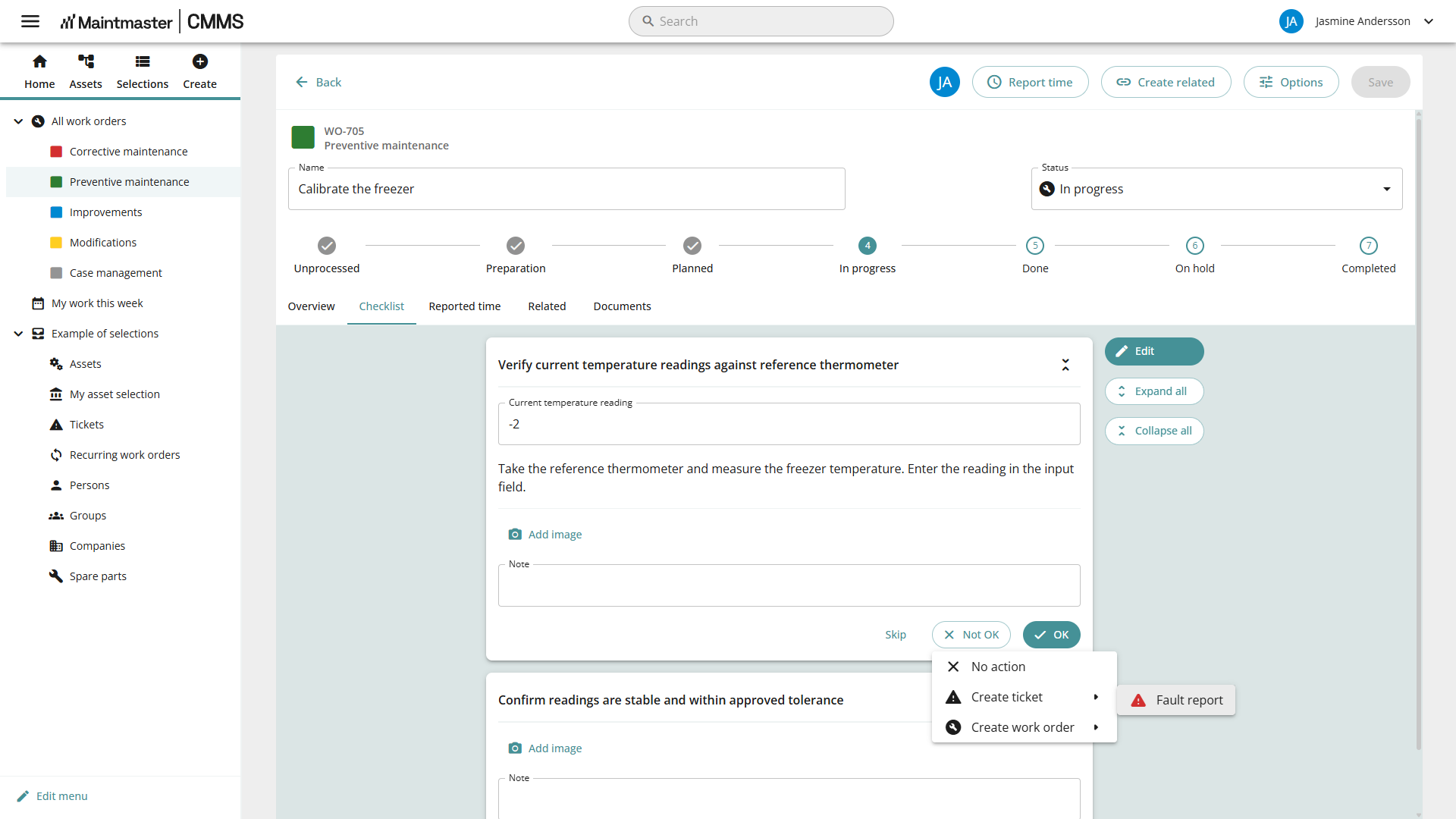This screenshot has height=819, width=1456.
Task: Go to Home in navigation
Action: 39,71
